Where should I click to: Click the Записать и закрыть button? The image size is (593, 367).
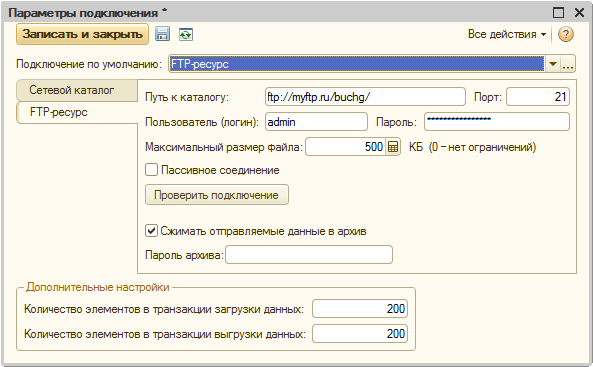(x=82, y=34)
